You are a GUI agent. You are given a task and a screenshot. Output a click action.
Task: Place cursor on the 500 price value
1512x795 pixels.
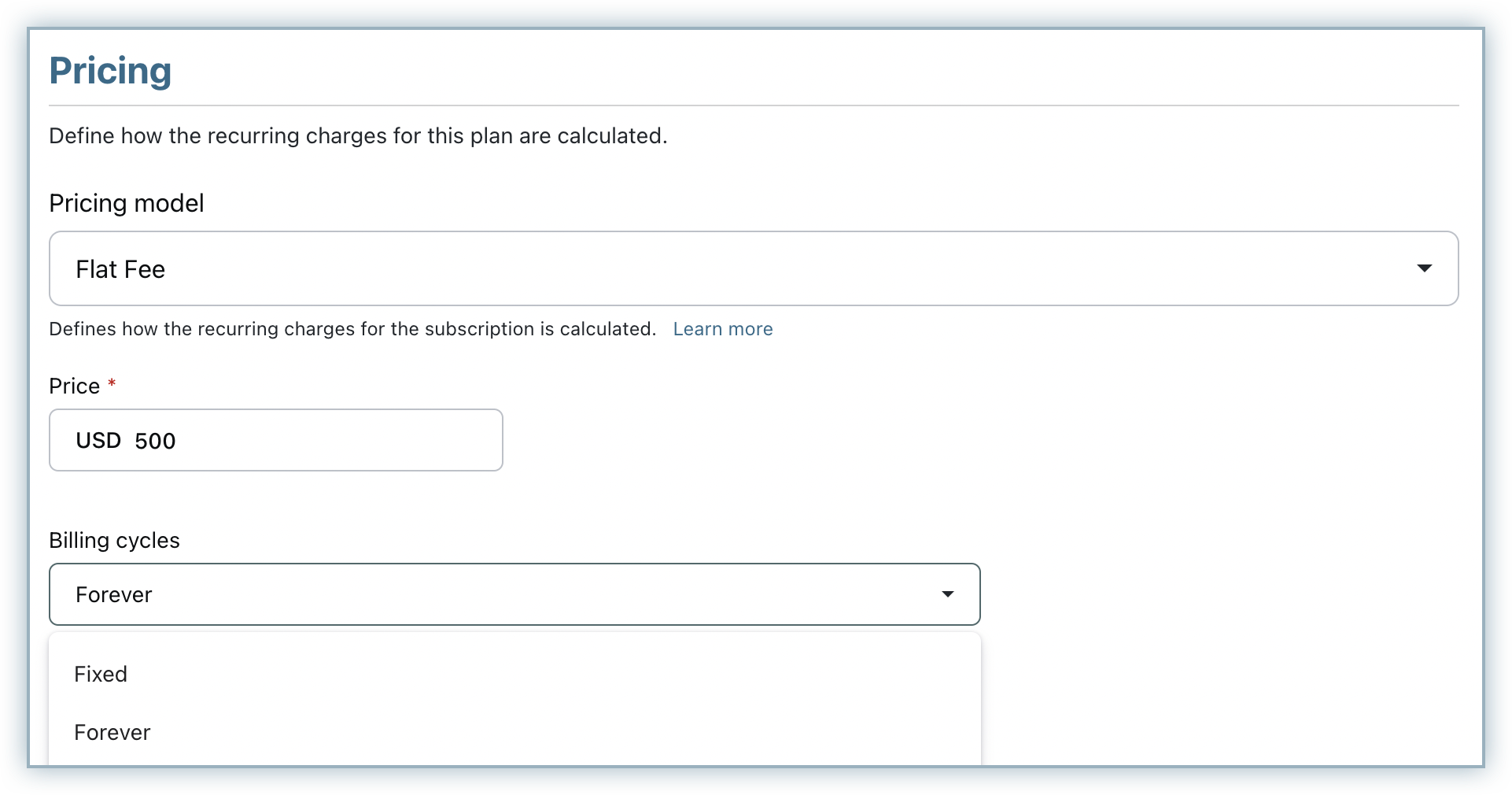click(x=155, y=441)
